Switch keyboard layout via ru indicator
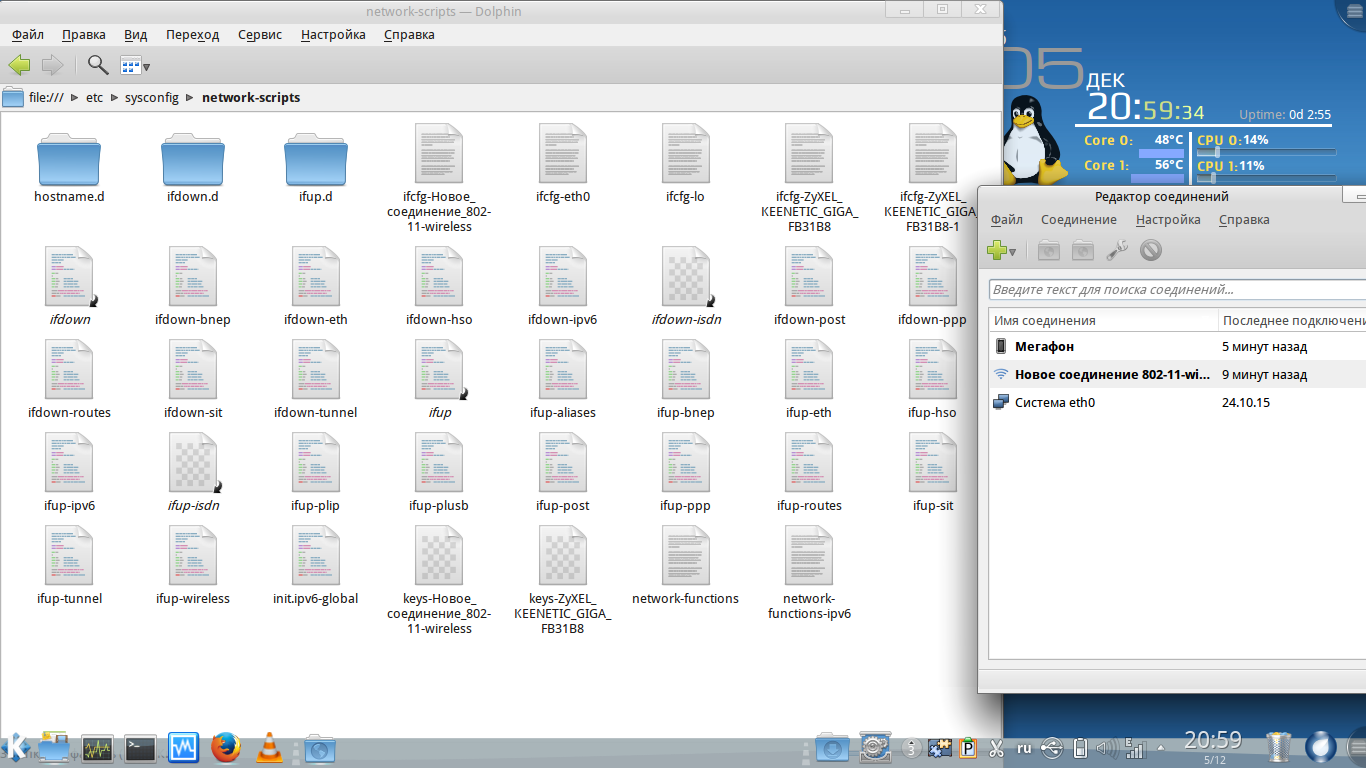 [1024, 747]
